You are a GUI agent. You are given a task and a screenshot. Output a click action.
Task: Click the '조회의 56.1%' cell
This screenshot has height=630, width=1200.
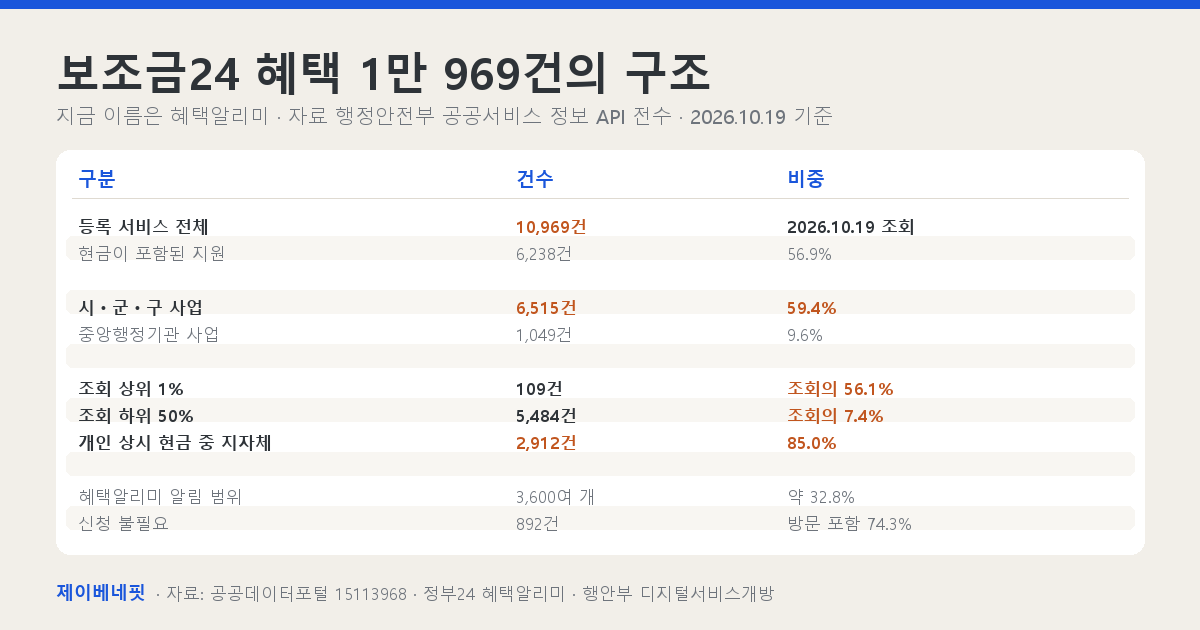840,389
